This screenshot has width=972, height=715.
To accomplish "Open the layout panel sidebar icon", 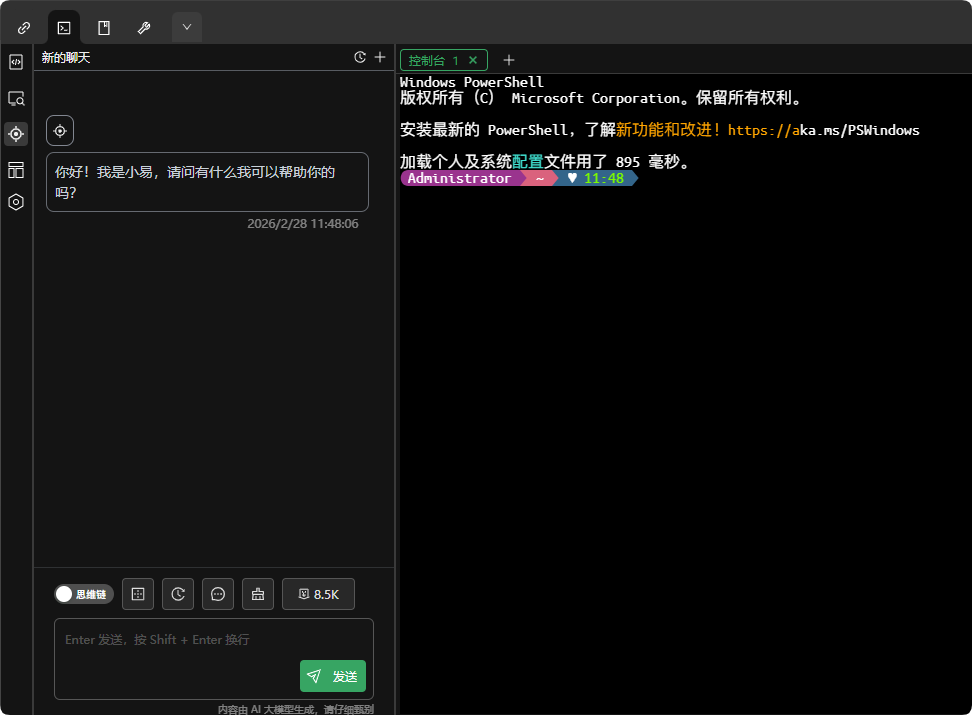I will 16,169.
